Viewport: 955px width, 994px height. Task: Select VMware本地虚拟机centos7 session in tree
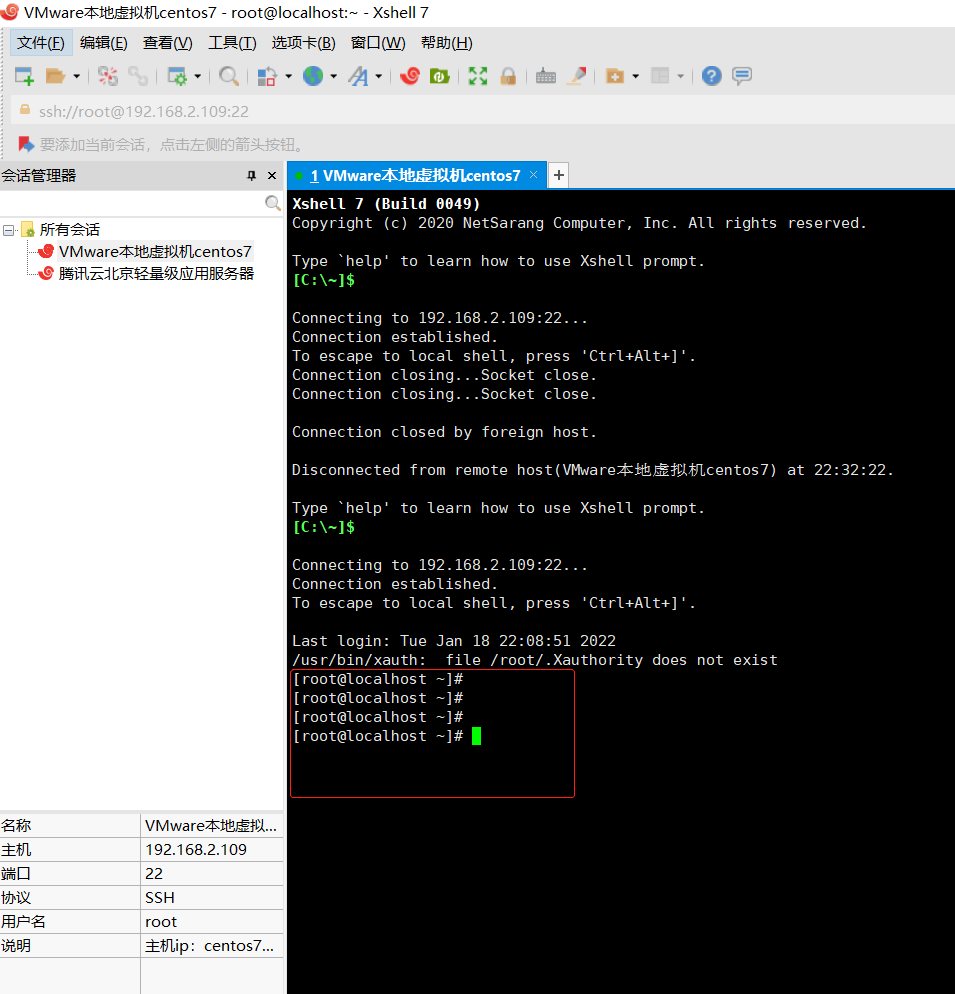155,252
